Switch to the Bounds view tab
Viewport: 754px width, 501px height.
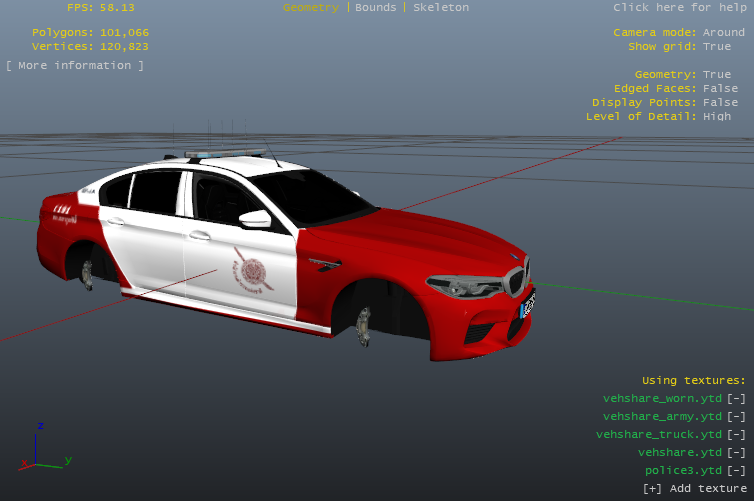coord(376,8)
